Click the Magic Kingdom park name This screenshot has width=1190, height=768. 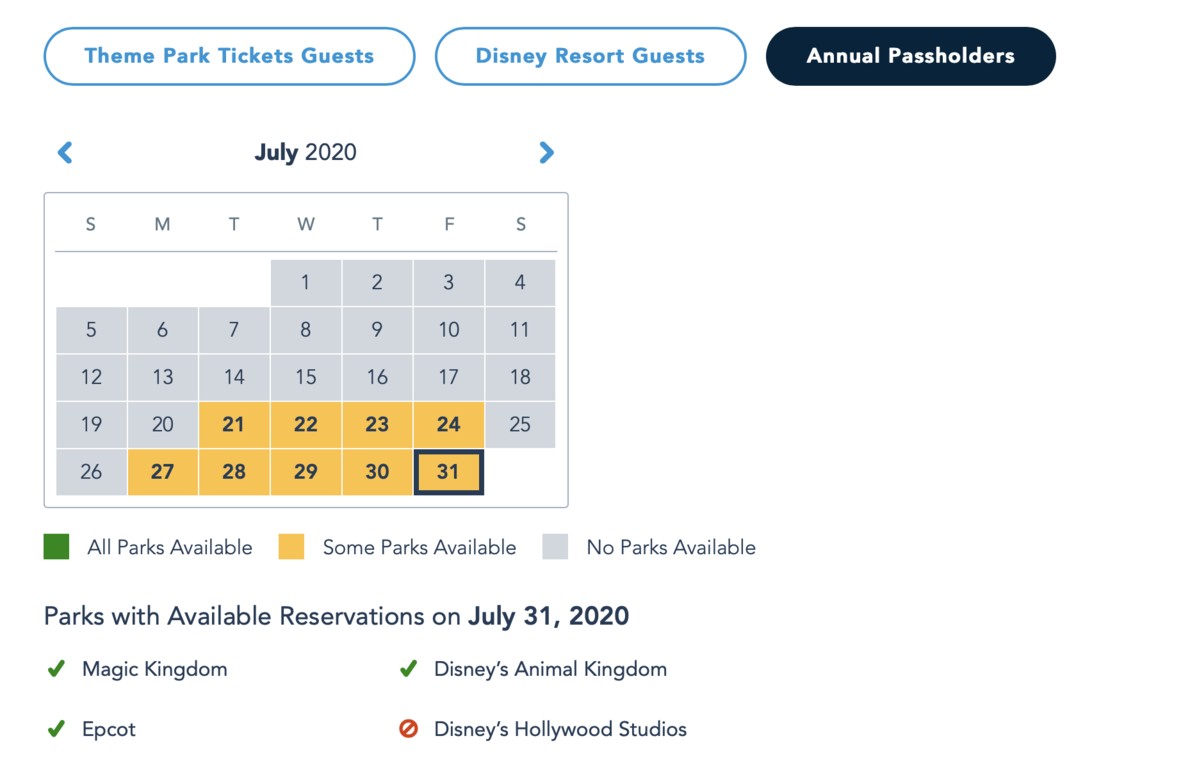point(155,669)
